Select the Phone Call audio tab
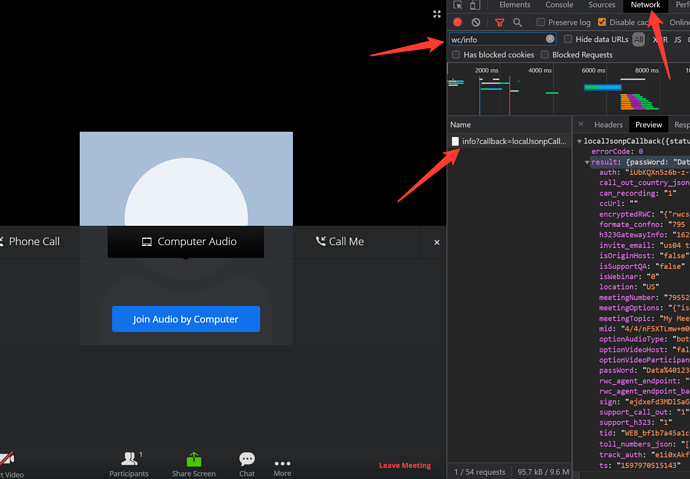690x479 pixels. (x=29, y=241)
